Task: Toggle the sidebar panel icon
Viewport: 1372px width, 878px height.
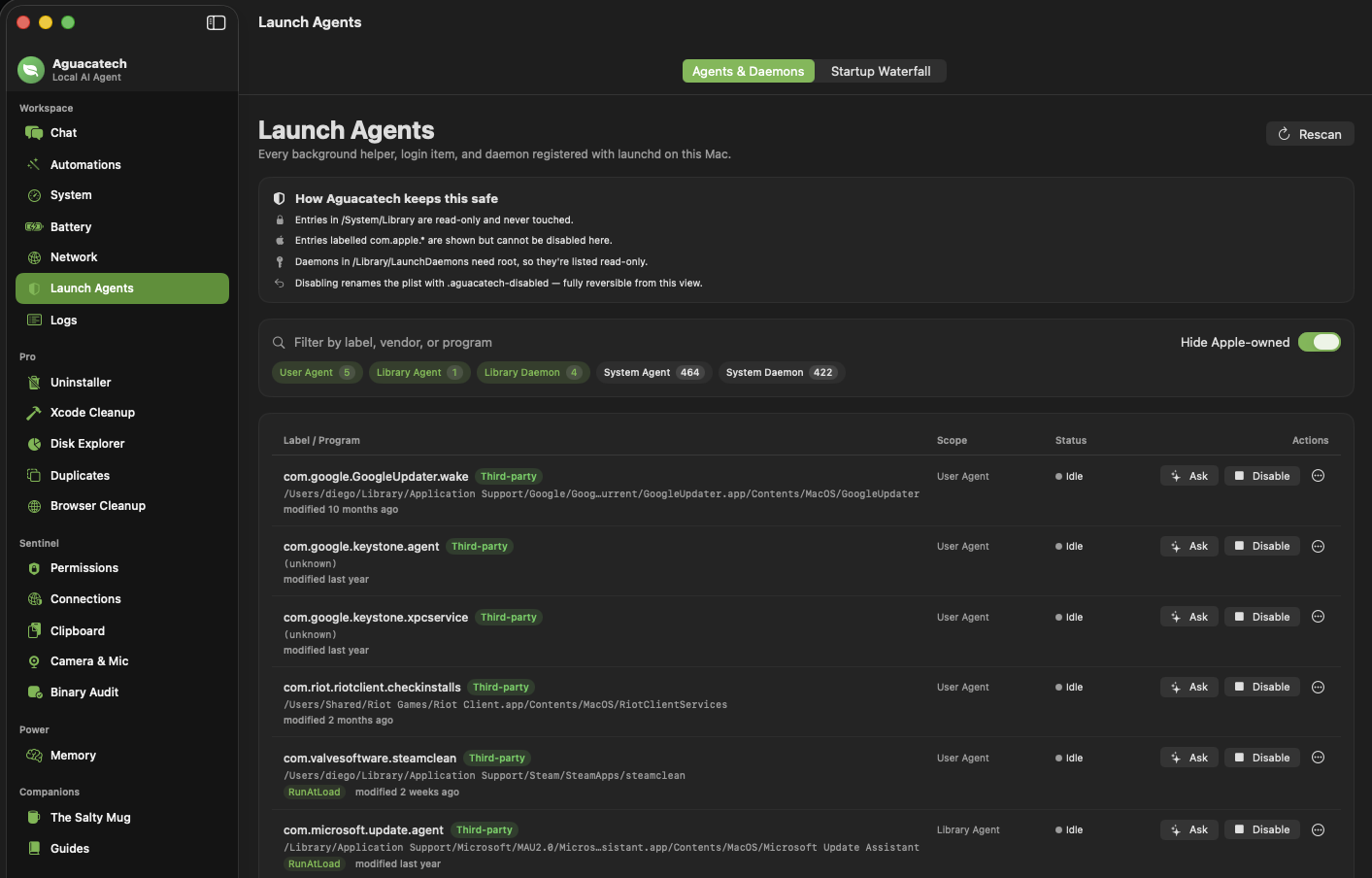Action: pos(217,22)
